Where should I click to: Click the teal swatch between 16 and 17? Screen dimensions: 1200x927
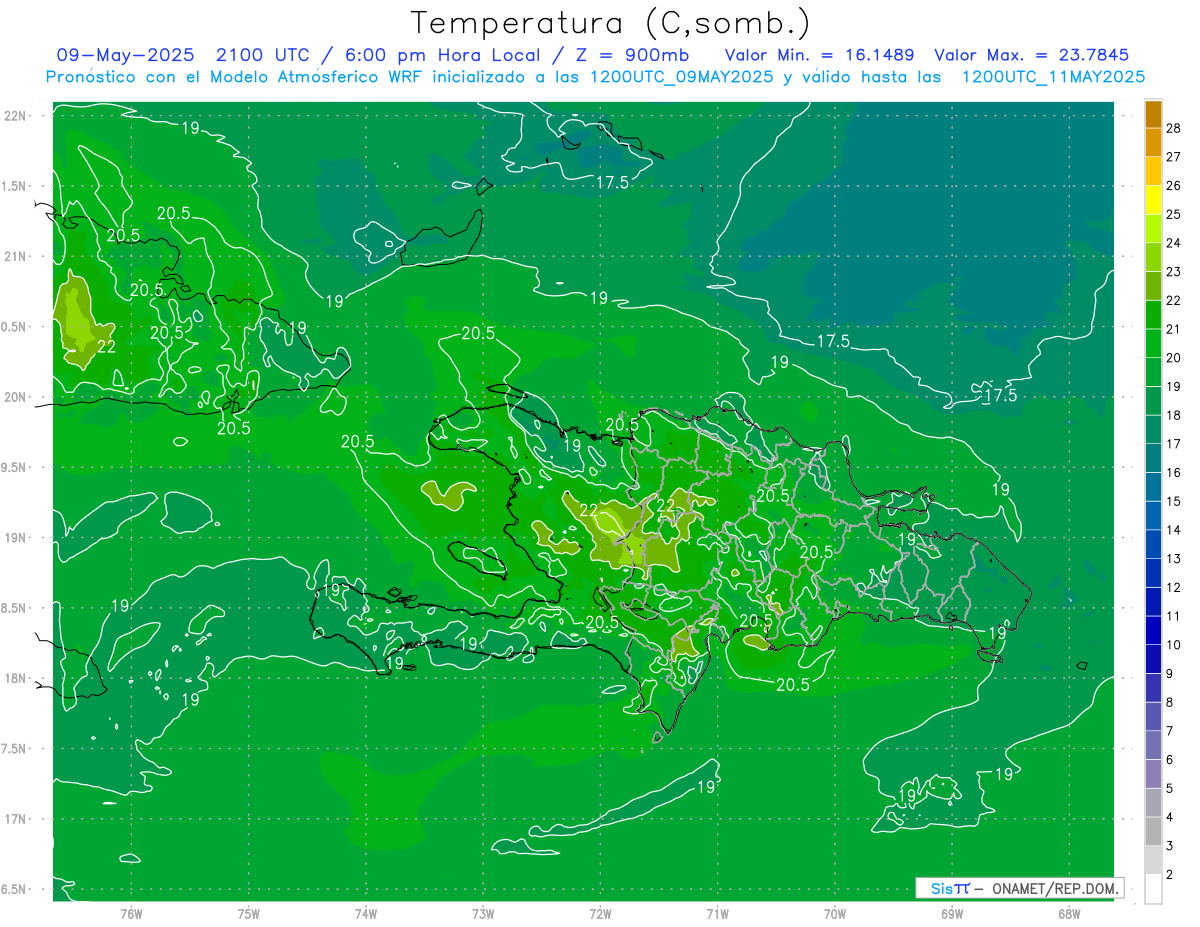(x=1153, y=458)
